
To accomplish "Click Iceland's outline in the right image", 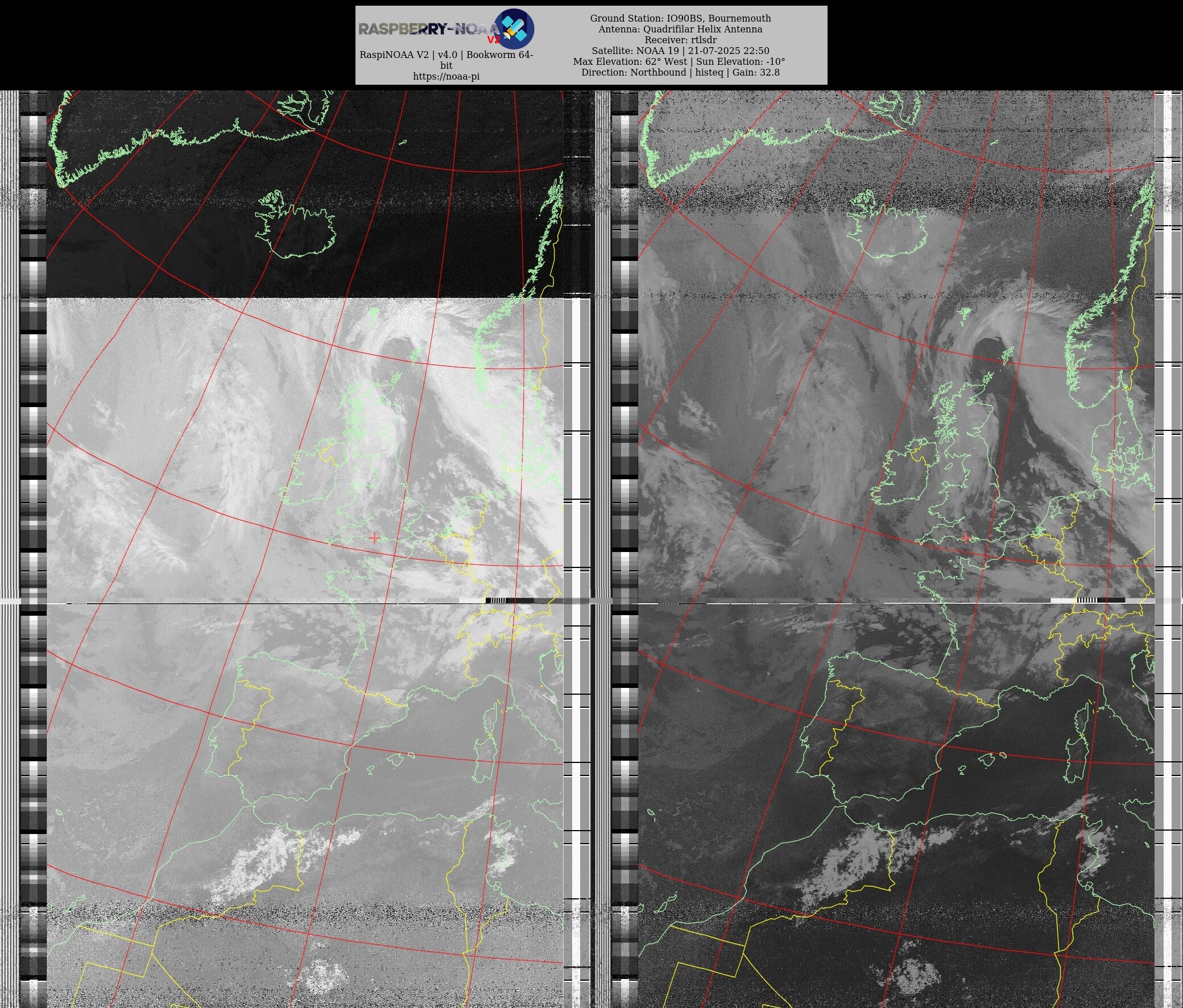I will [x=887, y=225].
